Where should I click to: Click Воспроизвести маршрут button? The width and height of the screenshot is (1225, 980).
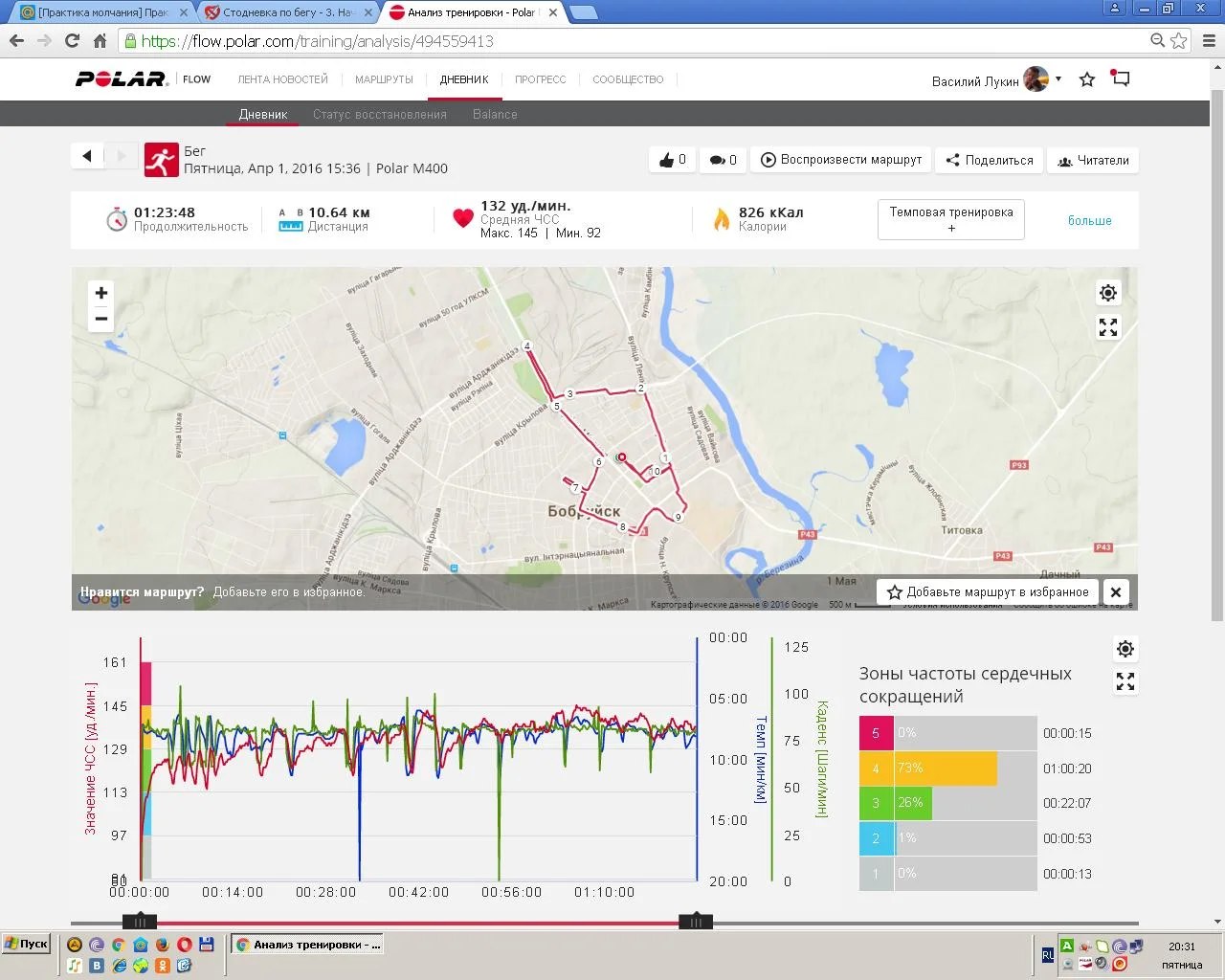(x=841, y=160)
